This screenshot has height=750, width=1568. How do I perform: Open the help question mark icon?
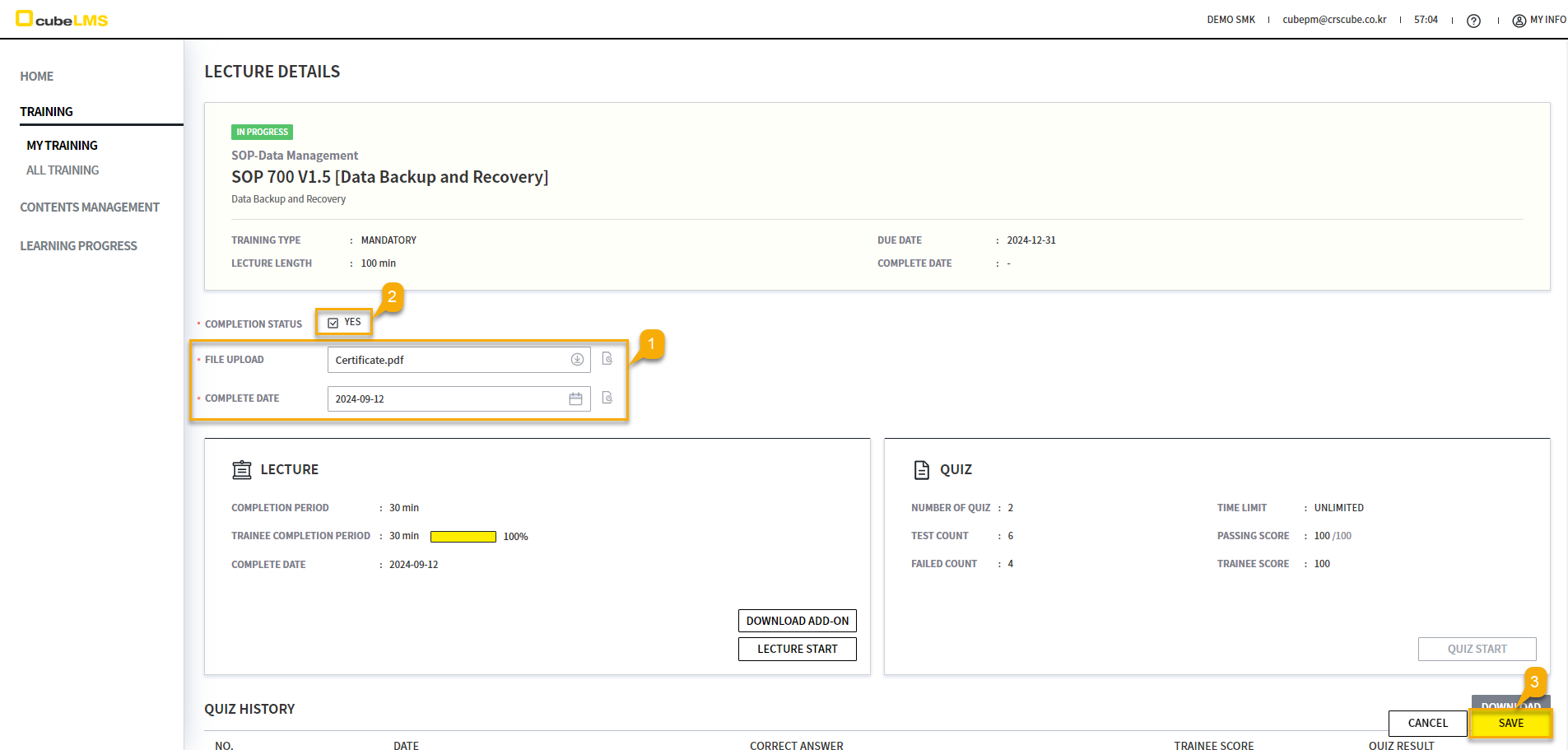(x=1473, y=21)
